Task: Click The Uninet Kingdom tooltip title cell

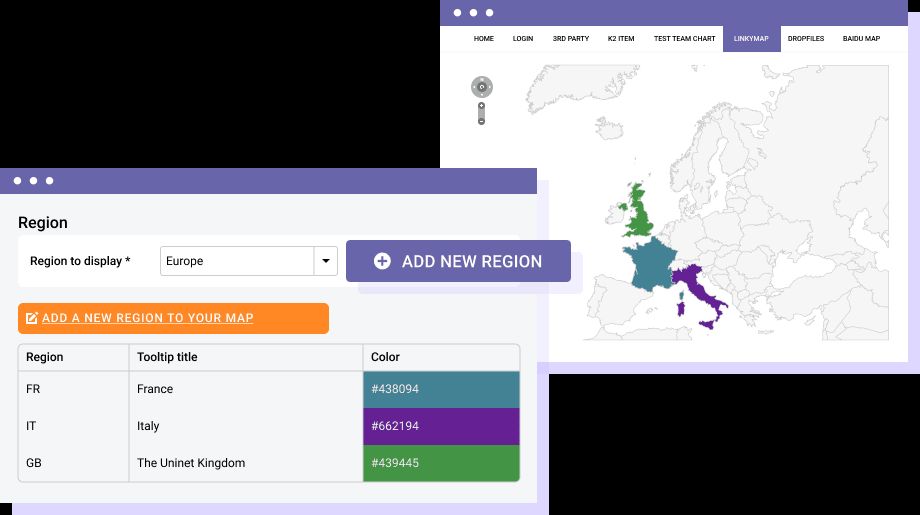Action: (246, 463)
